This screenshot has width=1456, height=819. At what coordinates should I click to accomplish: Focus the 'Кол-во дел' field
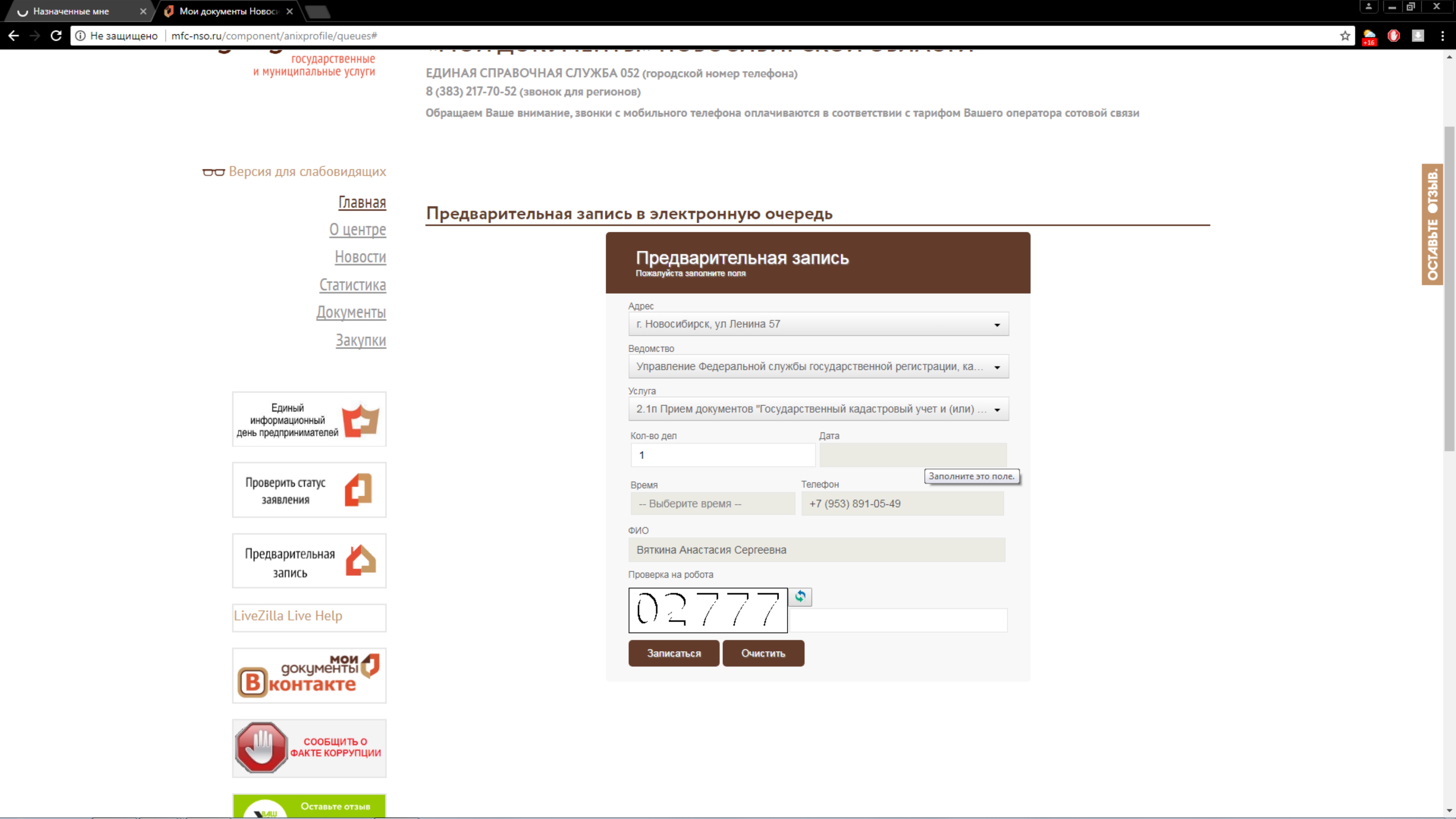[723, 455]
